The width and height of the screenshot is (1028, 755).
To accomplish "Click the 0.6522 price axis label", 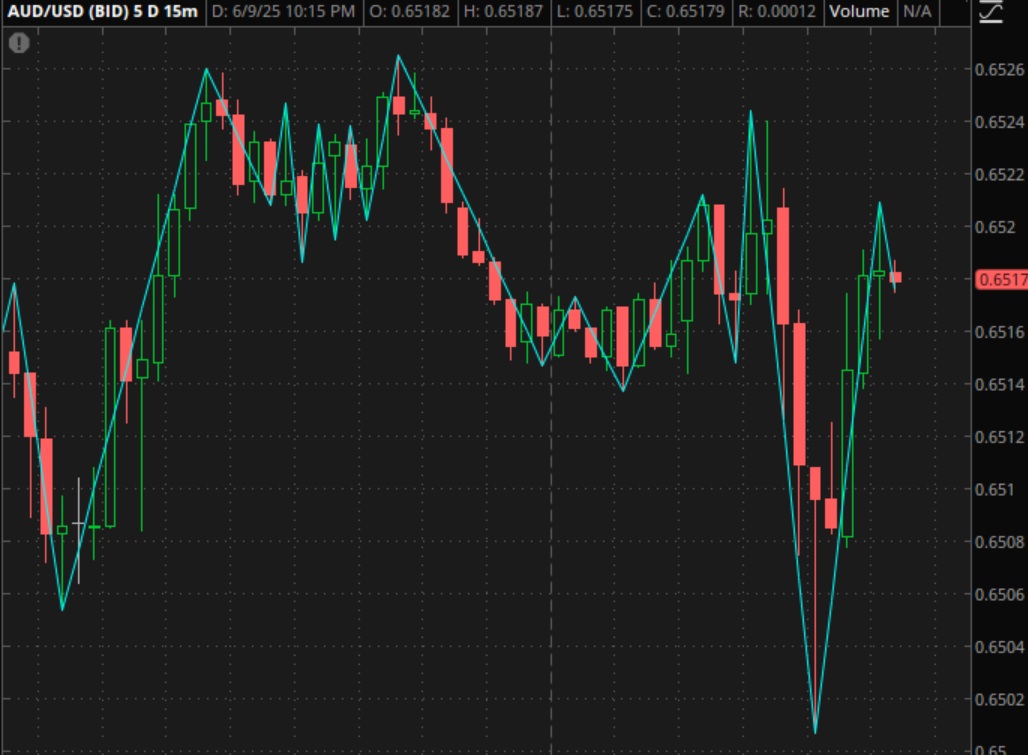I will (999, 174).
